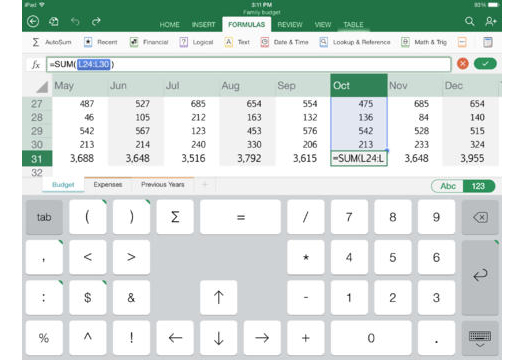The width and height of the screenshot is (525, 360).
Task: Open the file save options icon
Action: (x=54, y=22)
